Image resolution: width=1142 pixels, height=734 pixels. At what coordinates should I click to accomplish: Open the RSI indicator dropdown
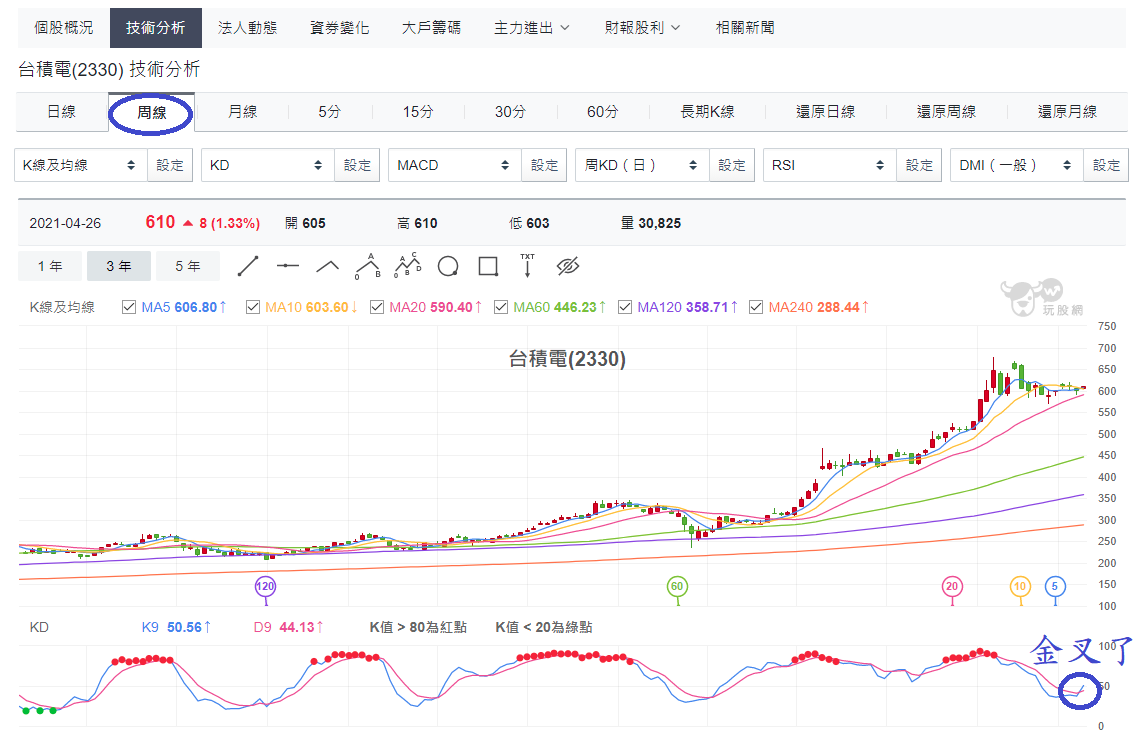click(x=830, y=165)
